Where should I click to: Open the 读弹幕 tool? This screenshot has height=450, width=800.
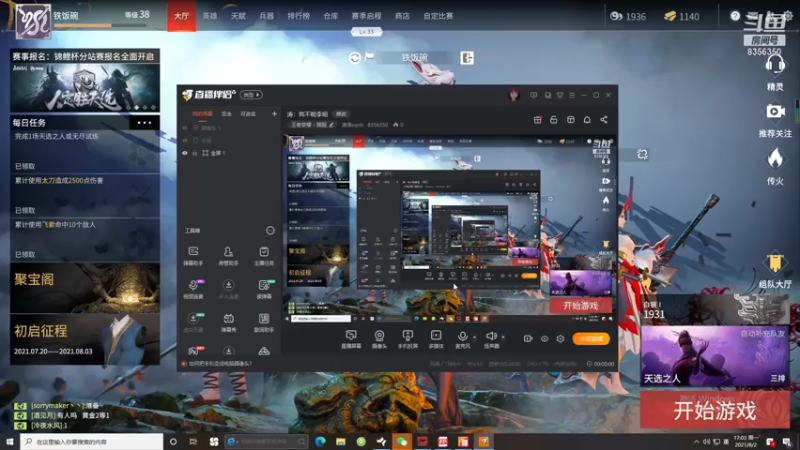pyautogui.click(x=264, y=289)
